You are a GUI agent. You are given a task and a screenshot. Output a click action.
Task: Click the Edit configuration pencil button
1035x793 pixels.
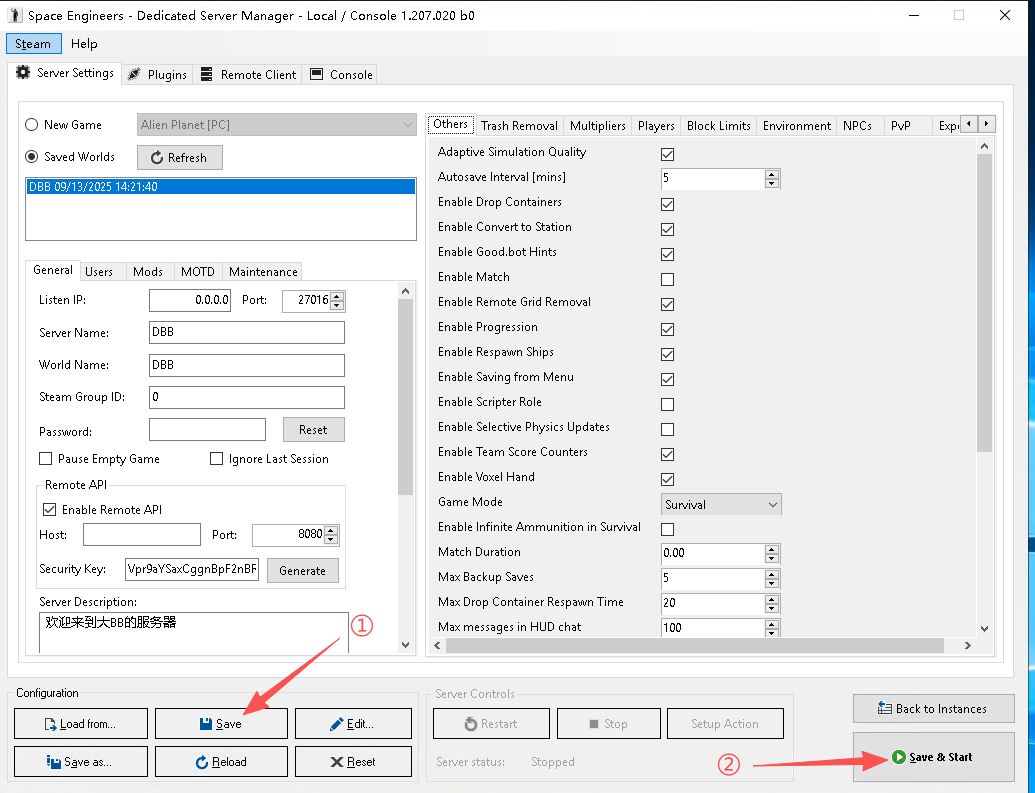point(352,724)
